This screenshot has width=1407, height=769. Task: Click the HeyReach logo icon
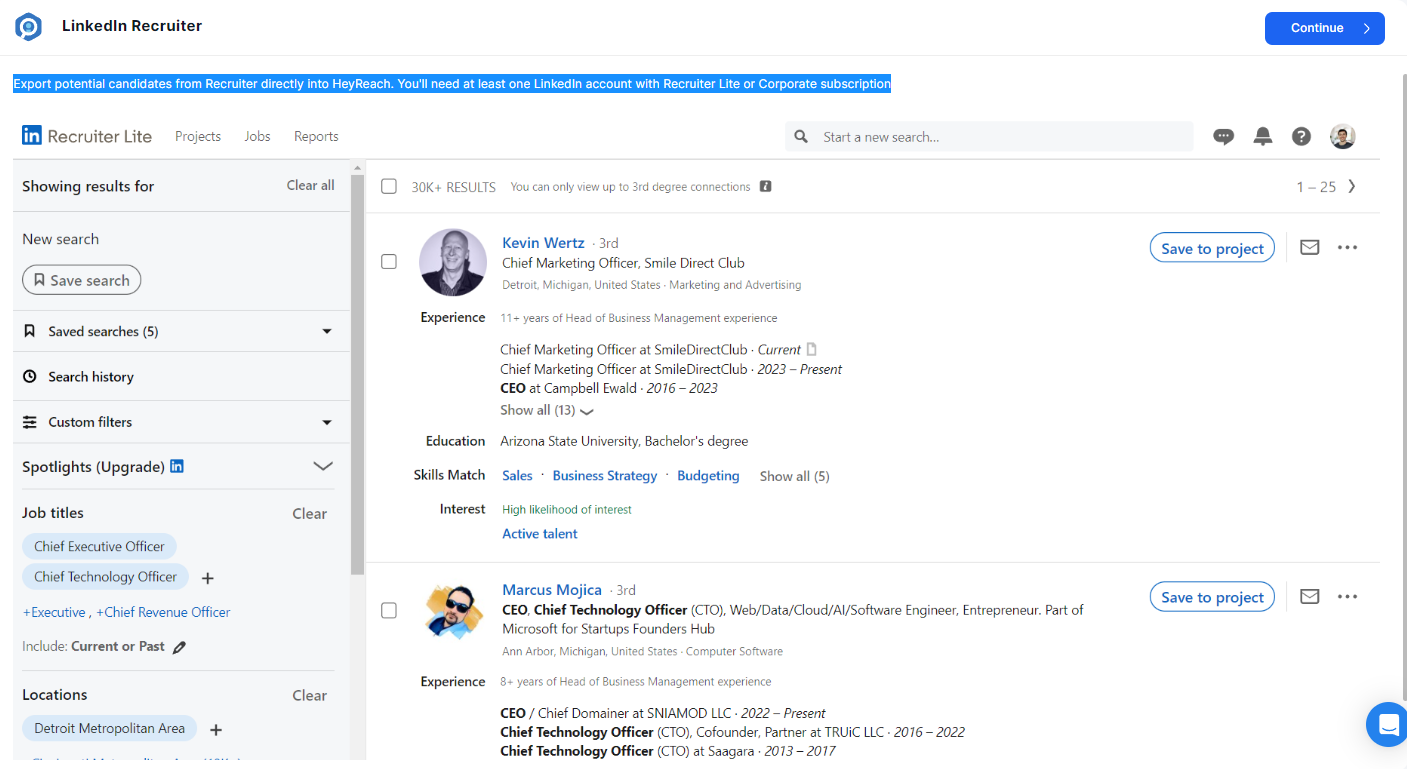28,27
